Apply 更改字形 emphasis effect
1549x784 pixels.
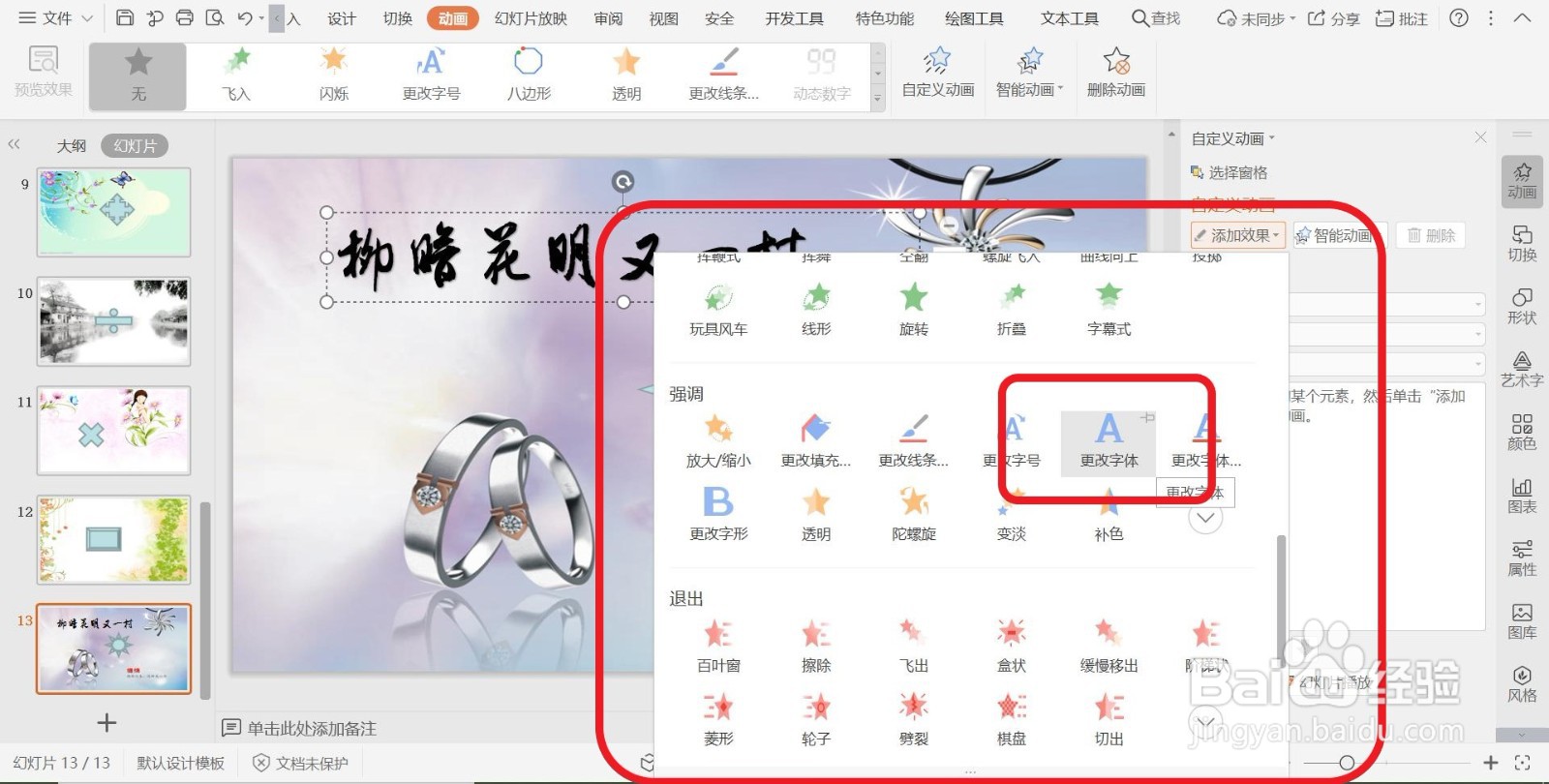tap(718, 515)
